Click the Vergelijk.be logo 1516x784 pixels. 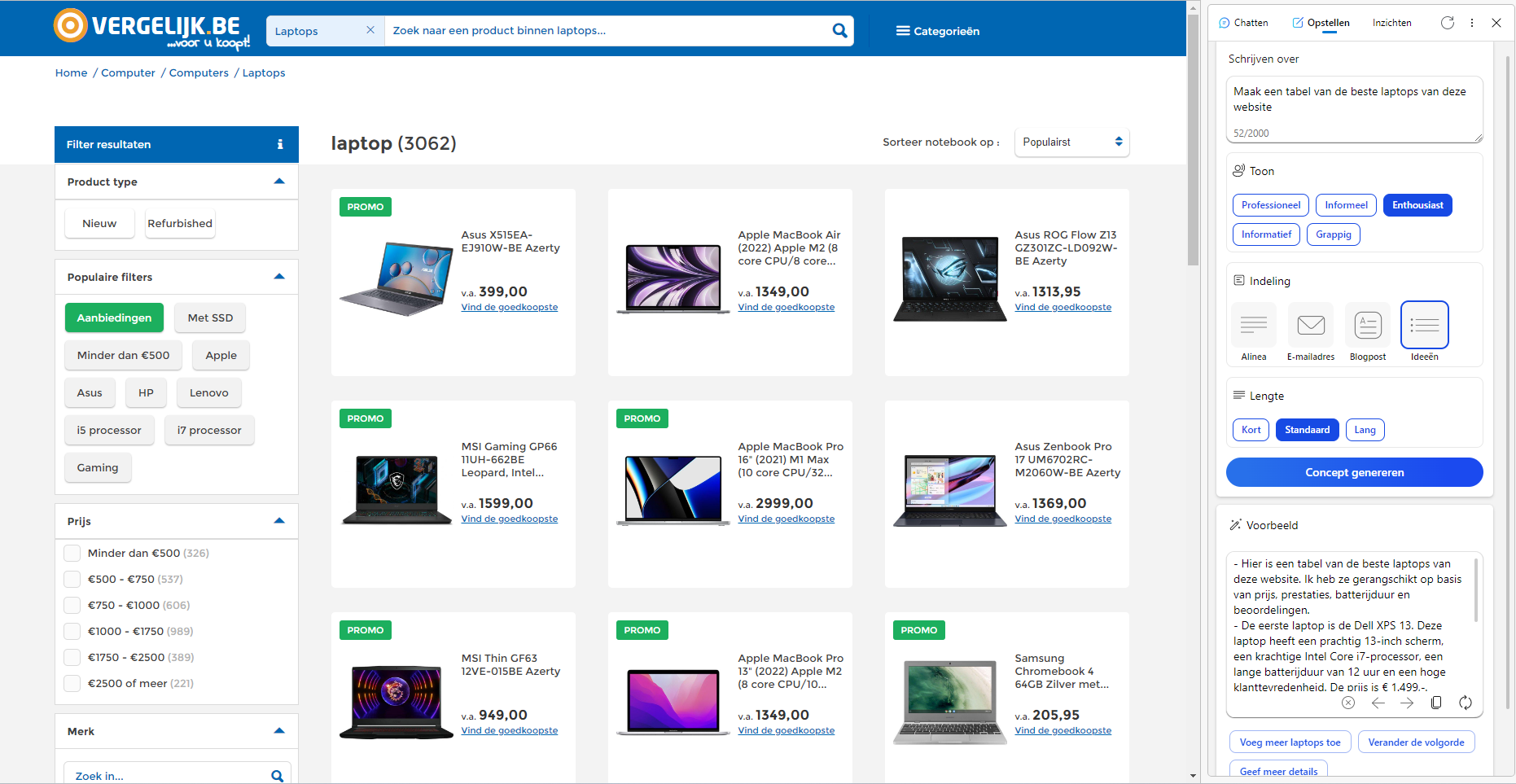pyautogui.click(x=151, y=29)
